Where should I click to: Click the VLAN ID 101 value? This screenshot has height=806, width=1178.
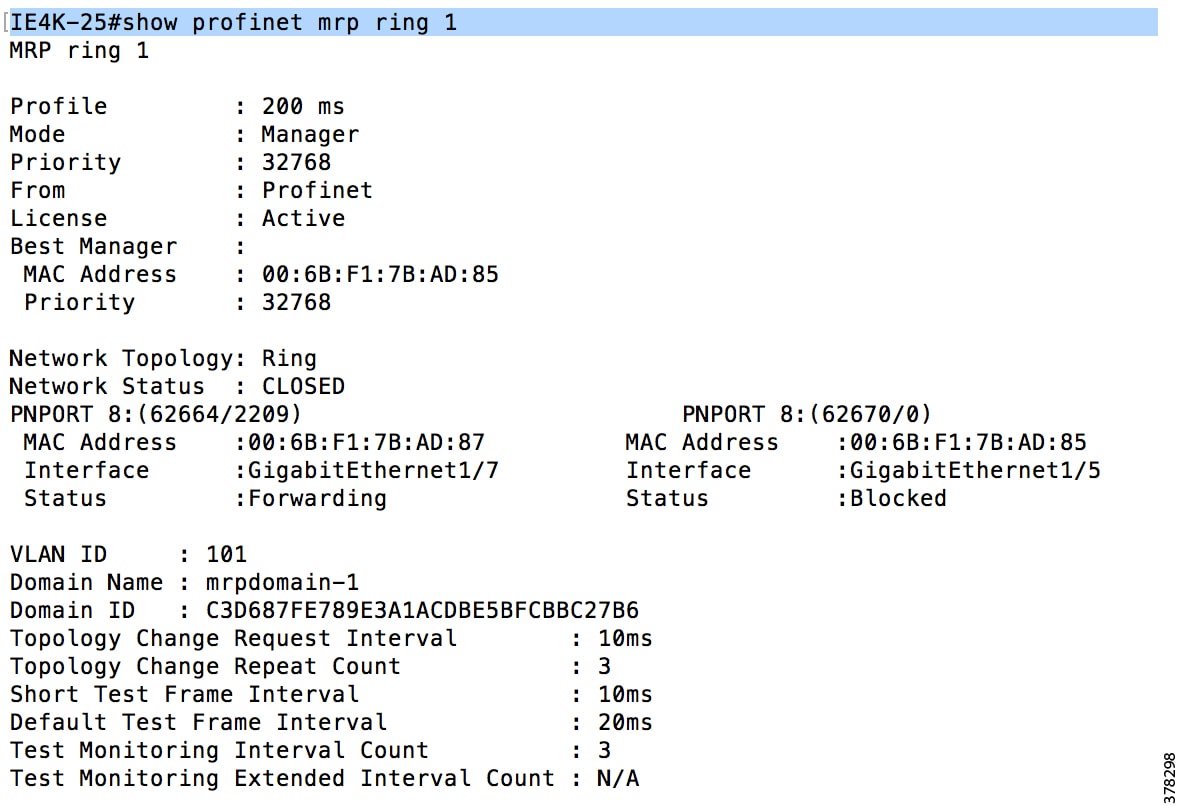(x=226, y=554)
